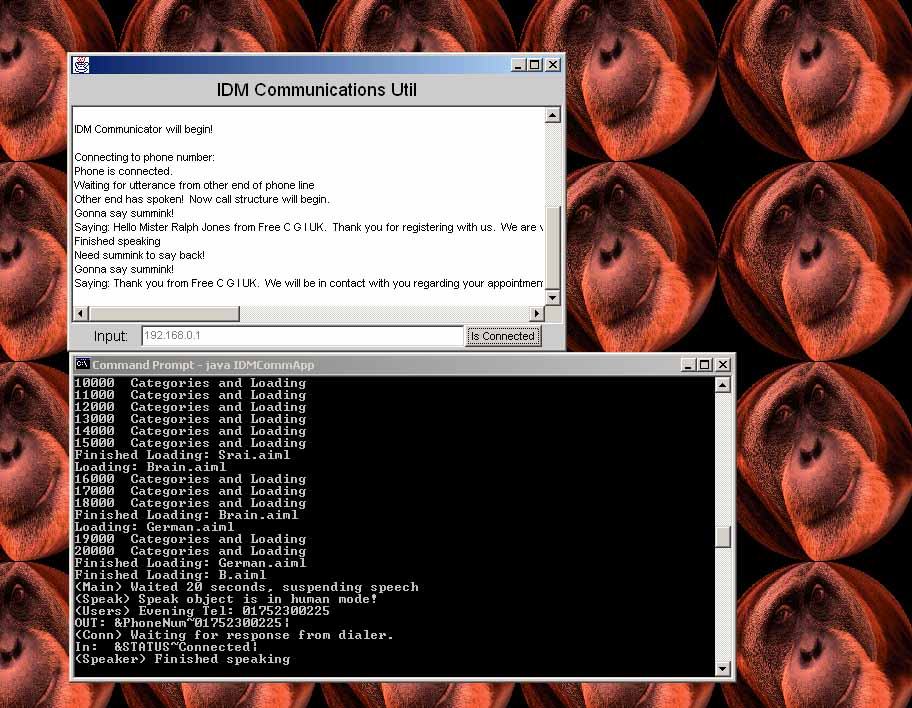Viewport: 912px width, 708px height.
Task: Click the IDM log horizontal scroll left arrow
Action: (x=79, y=314)
